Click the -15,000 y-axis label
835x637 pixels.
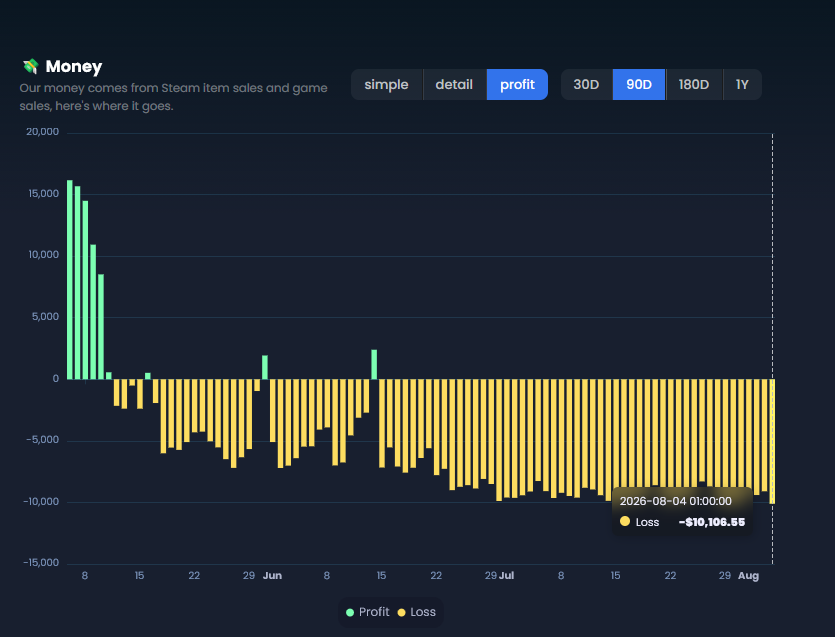[x=41, y=563]
